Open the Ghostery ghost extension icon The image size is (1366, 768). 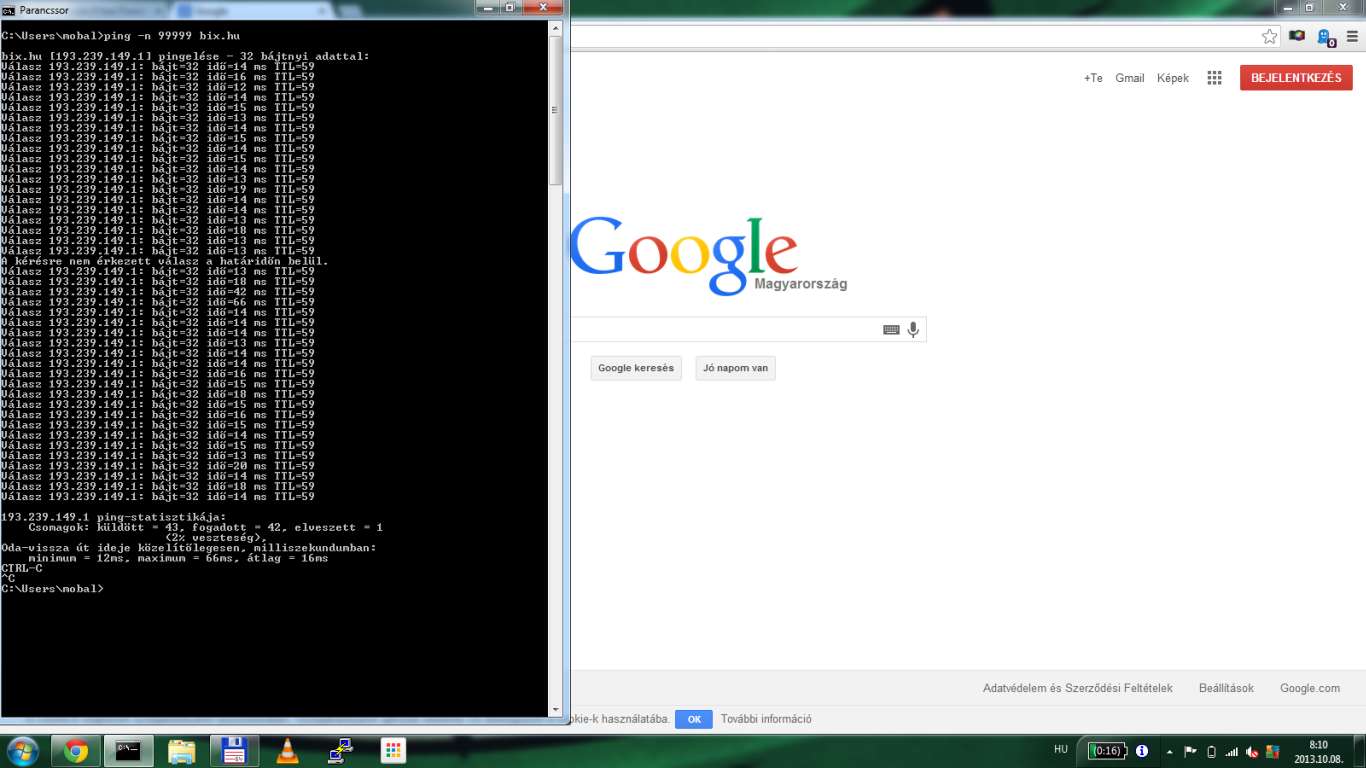pos(1326,38)
